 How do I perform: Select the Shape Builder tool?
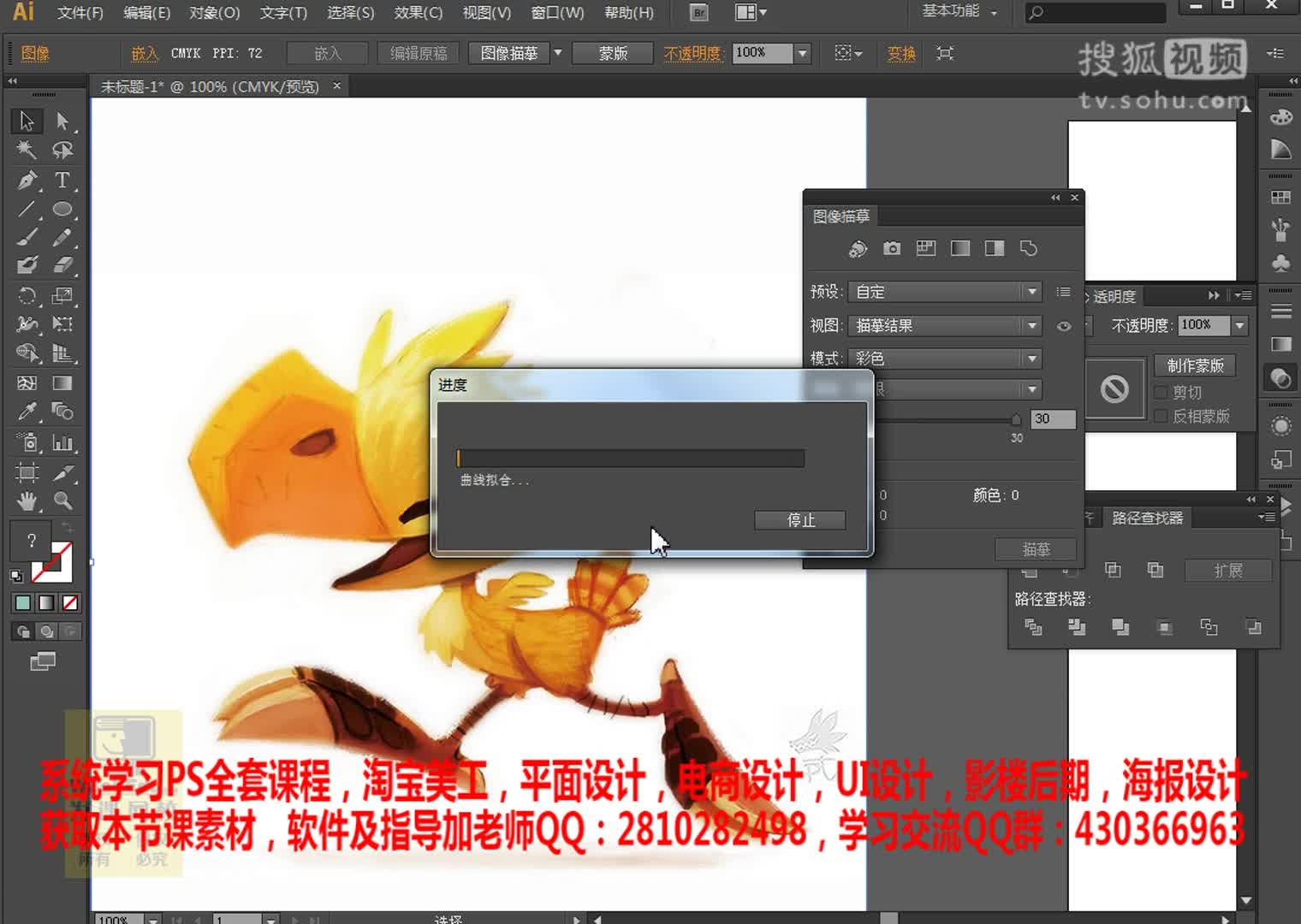coord(27,352)
